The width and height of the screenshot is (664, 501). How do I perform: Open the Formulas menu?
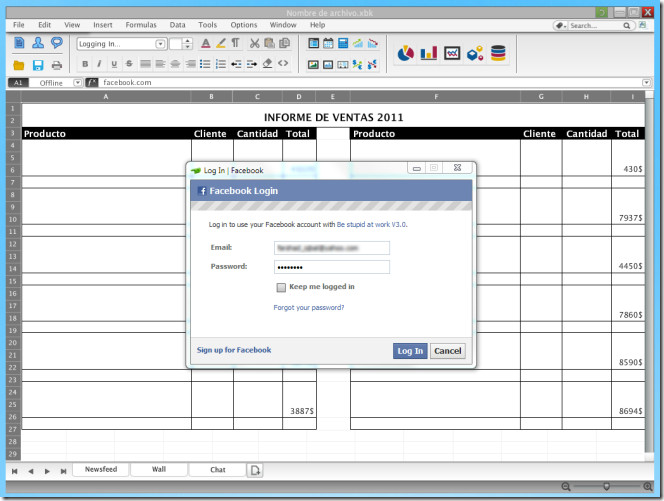141,25
